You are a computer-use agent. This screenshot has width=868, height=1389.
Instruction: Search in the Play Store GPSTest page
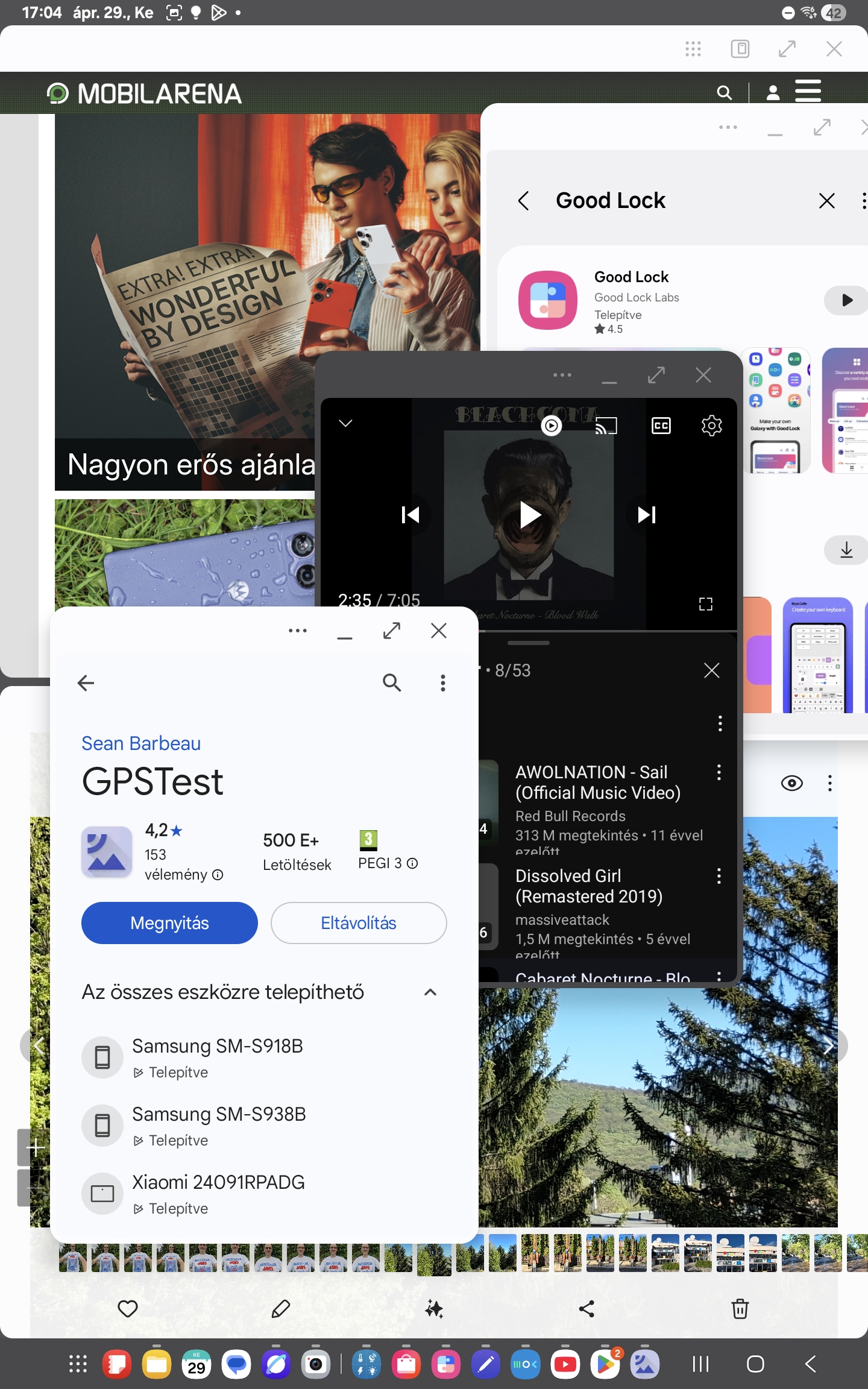392,682
